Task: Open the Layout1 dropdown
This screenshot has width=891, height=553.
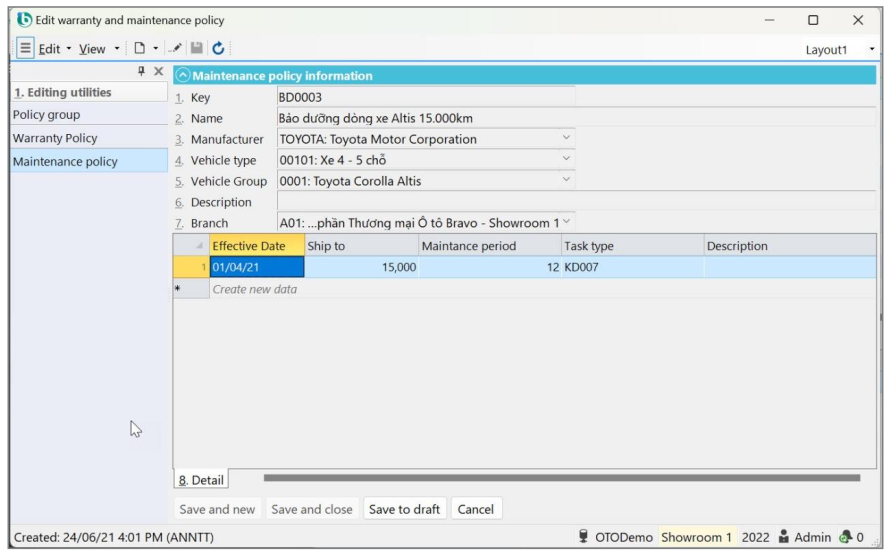Action: 871,48
